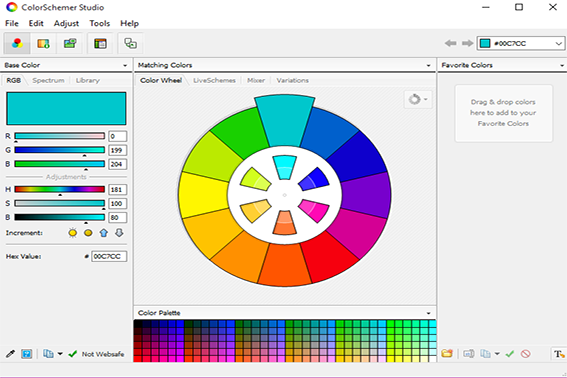
Task: Go back with the left history arrow
Action: pyautogui.click(x=450, y=43)
